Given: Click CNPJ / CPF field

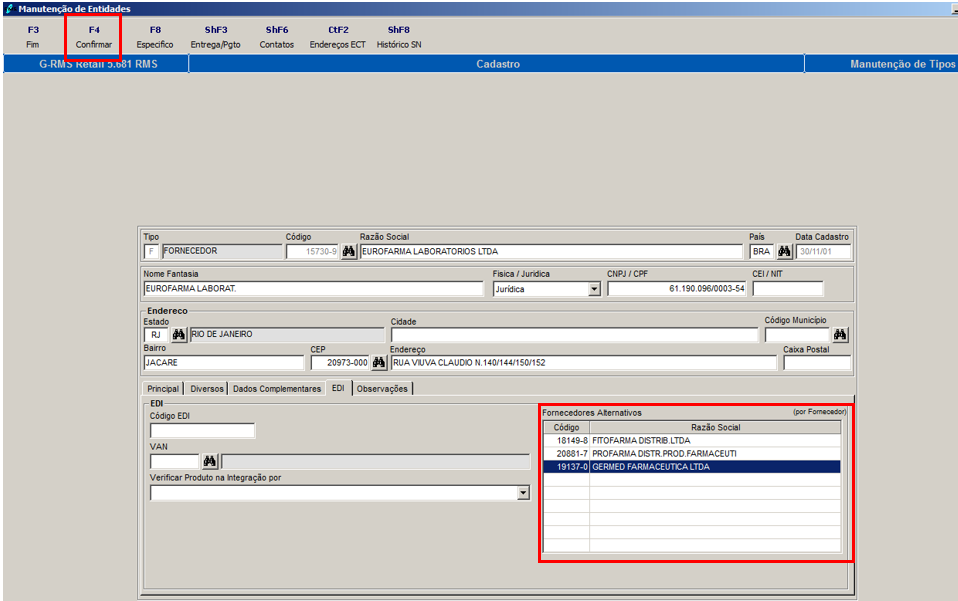Looking at the screenshot, I should (x=676, y=289).
